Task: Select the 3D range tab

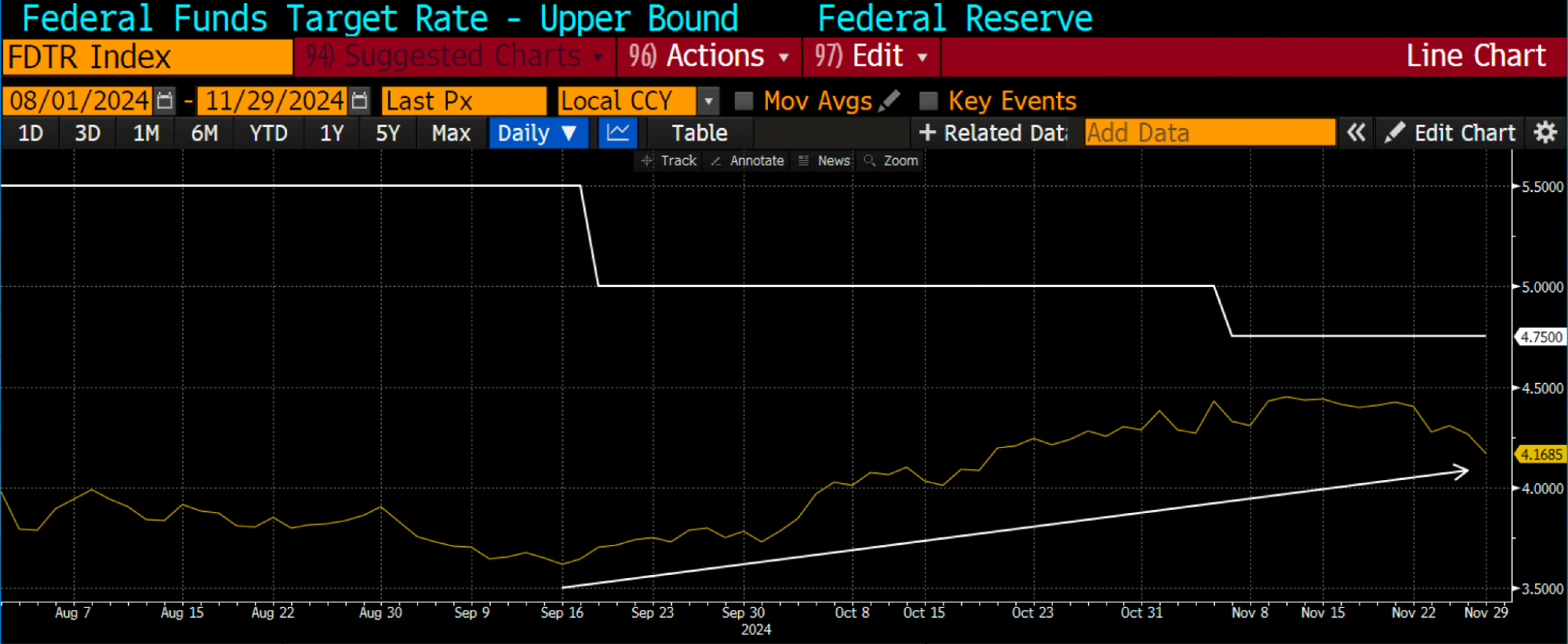Action: (x=87, y=133)
